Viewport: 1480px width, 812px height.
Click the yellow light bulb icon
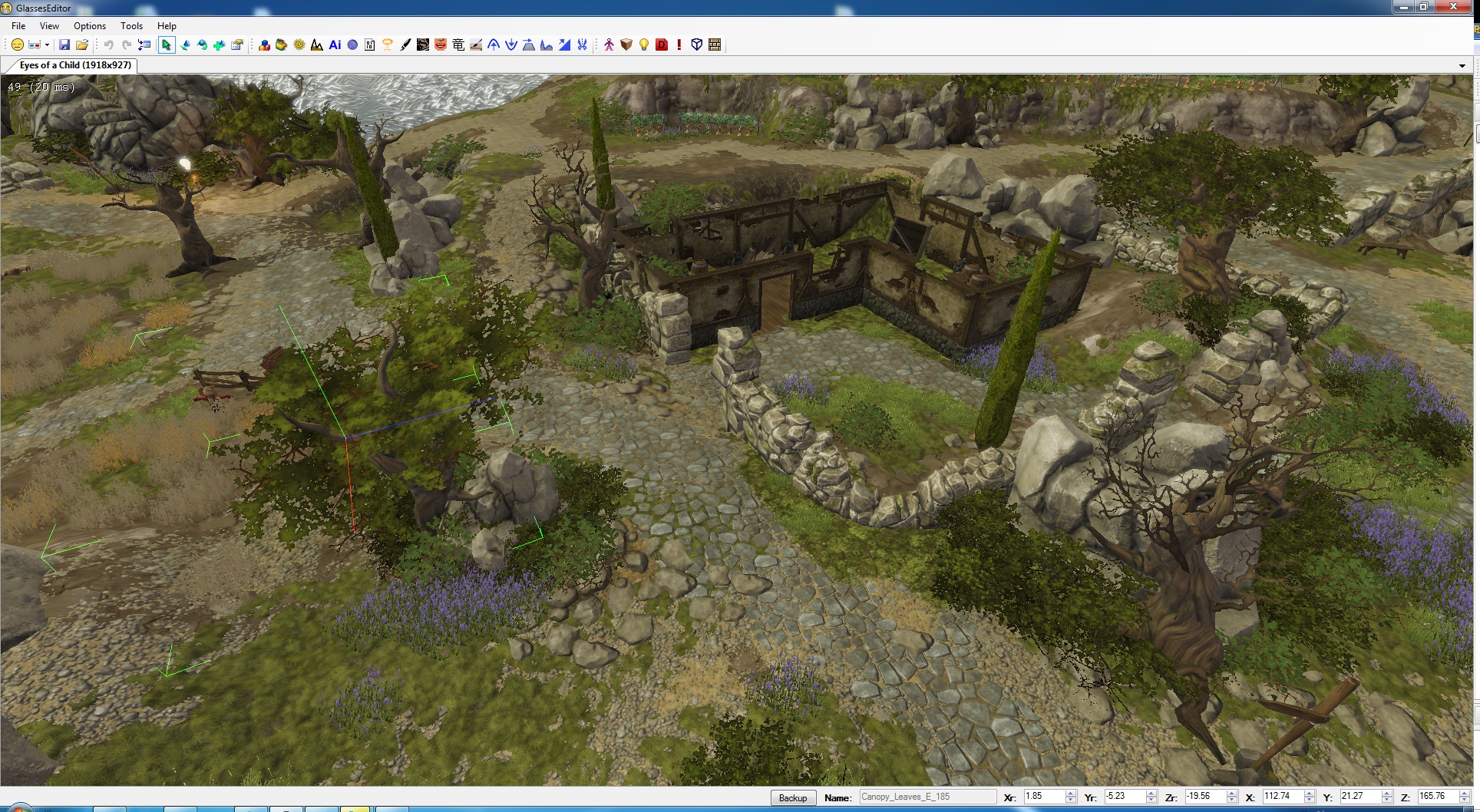coord(644,45)
